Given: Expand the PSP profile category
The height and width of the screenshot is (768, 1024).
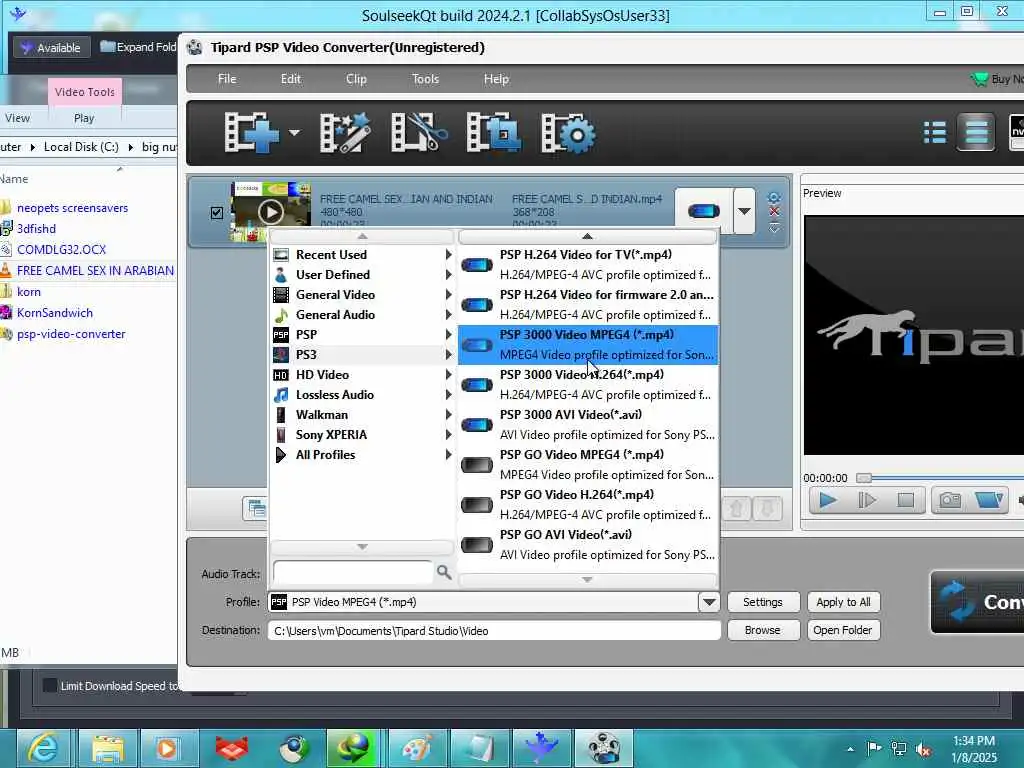Looking at the screenshot, I should pyautogui.click(x=362, y=334).
